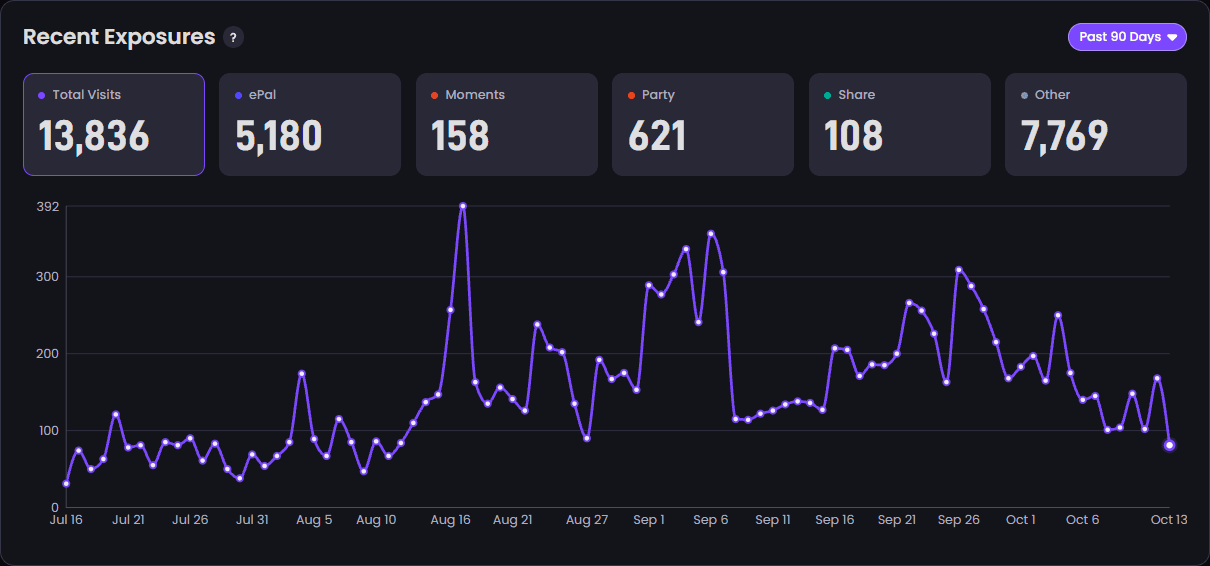The width and height of the screenshot is (1210, 566).
Task: Click the Sep 26 peak data point
Action: click(x=959, y=270)
